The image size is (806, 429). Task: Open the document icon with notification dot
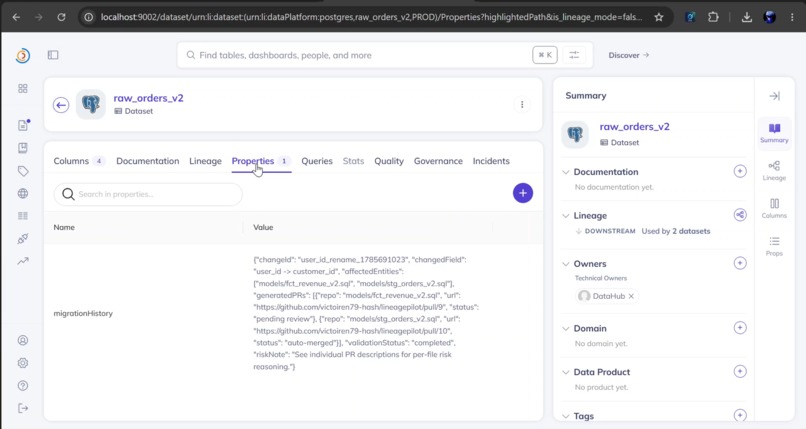point(23,125)
